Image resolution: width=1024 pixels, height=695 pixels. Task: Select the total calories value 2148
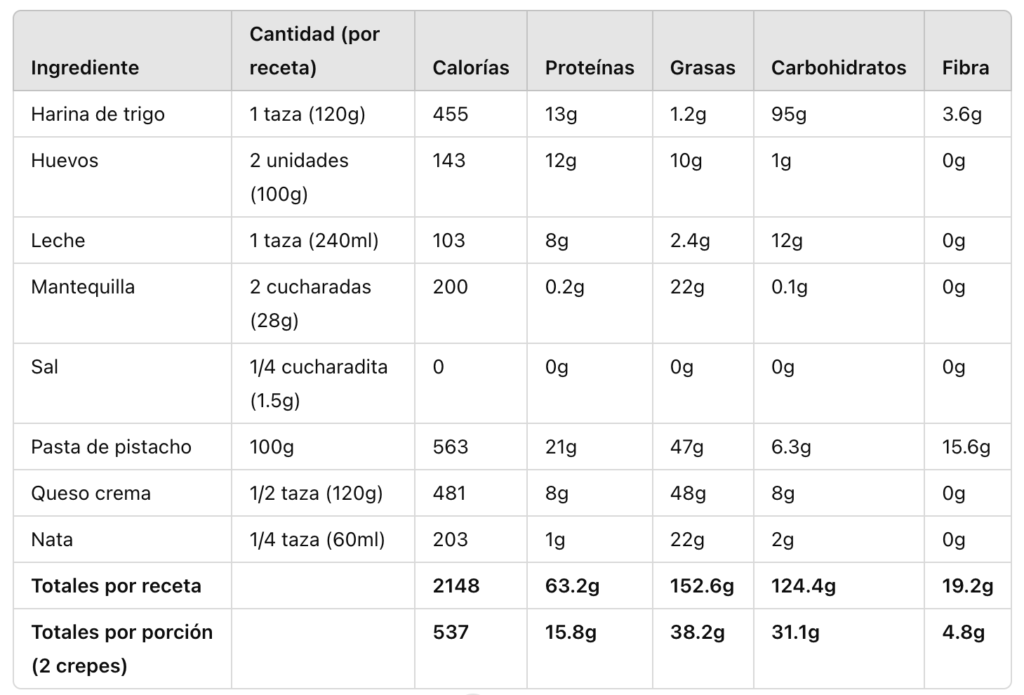(456, 586)
